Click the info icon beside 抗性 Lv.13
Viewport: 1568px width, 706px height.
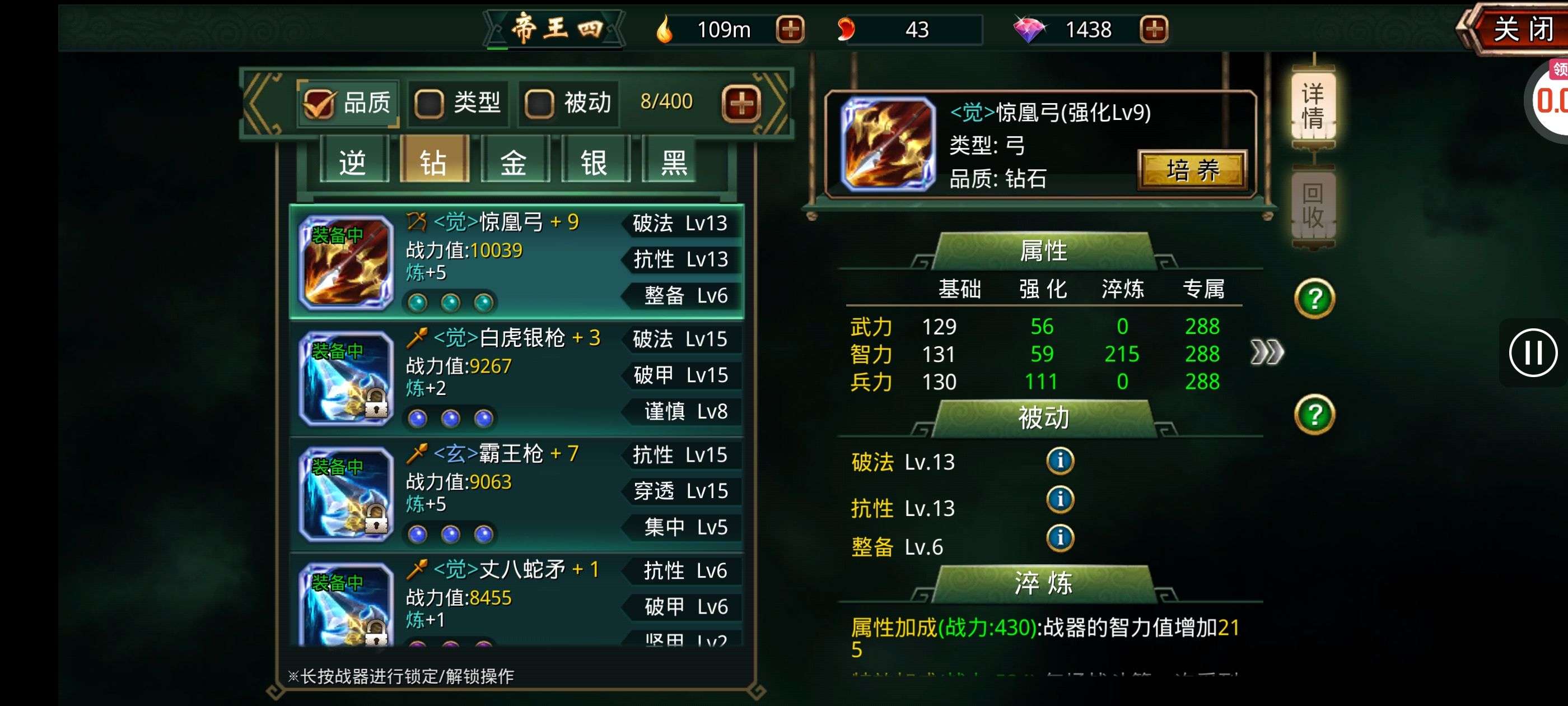pos(1060,499)
